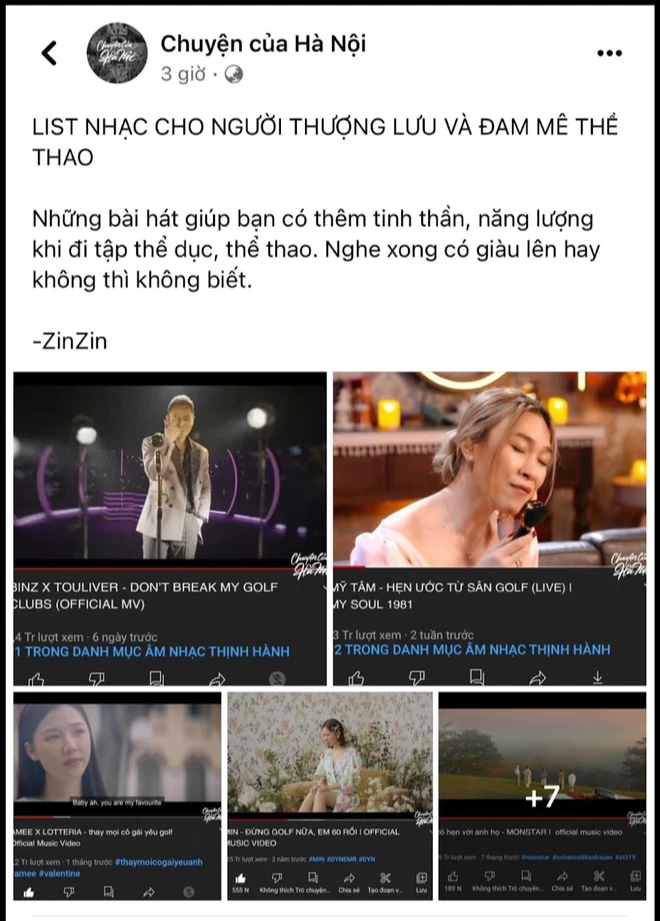The height and width of the screenshot is (921, 660).
Task: Click the #thaymoicogaiyeuanh hashtag link
Action: coord(159,862)
